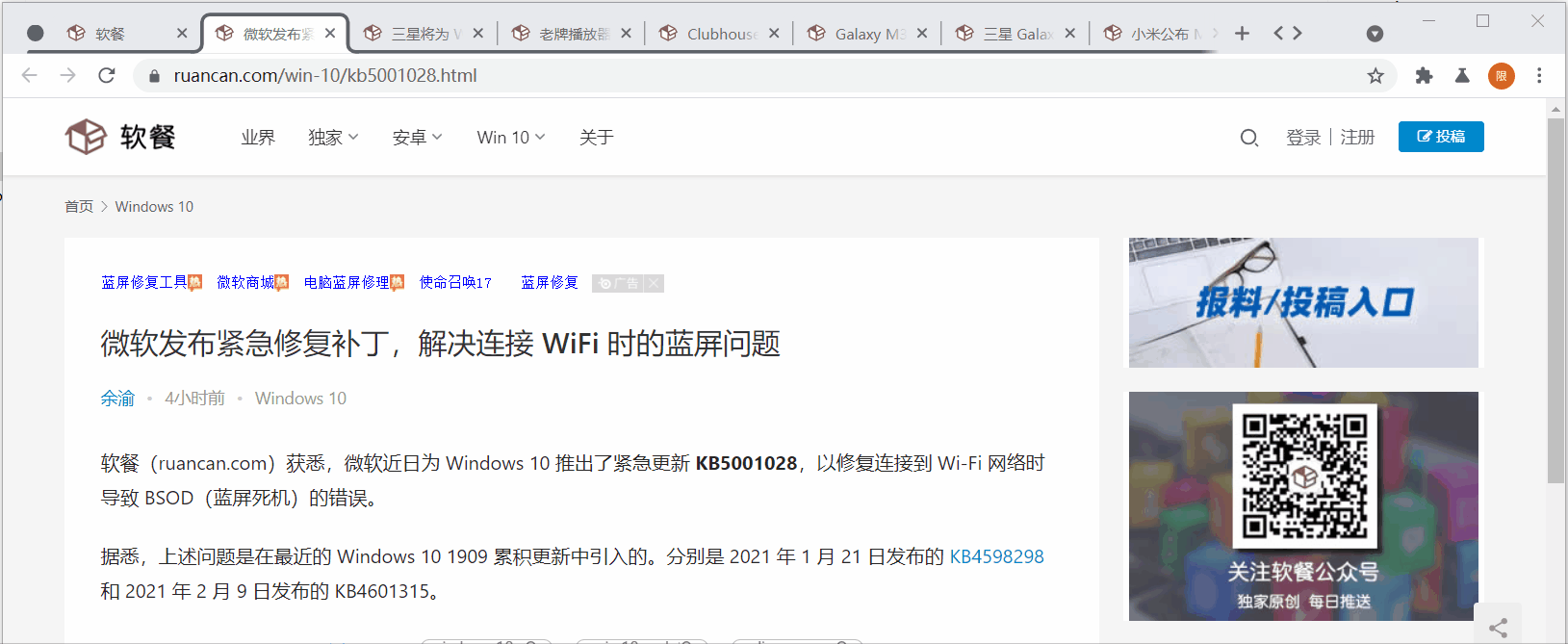This screenshot has height=644, width=1568.
Task: Open the tab search dropdown circle
Action: coord(1375,34)
